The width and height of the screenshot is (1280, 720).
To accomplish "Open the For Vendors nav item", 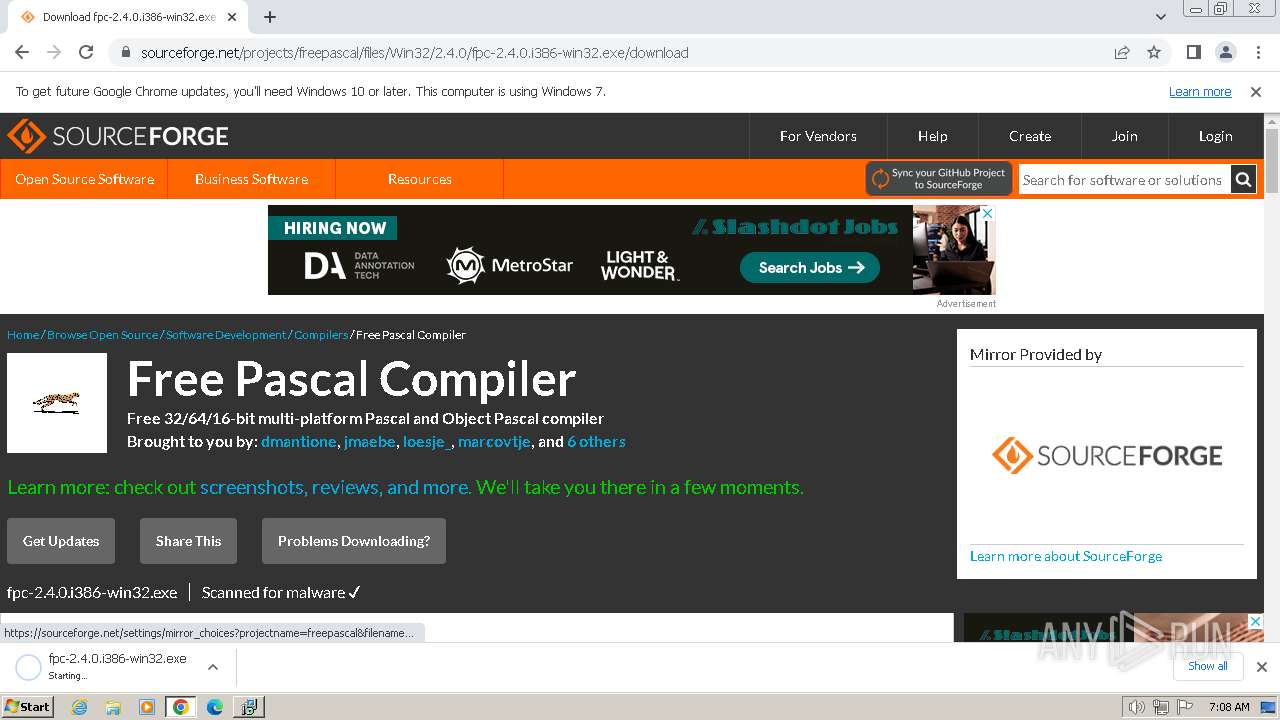I will tap(818, 136).
